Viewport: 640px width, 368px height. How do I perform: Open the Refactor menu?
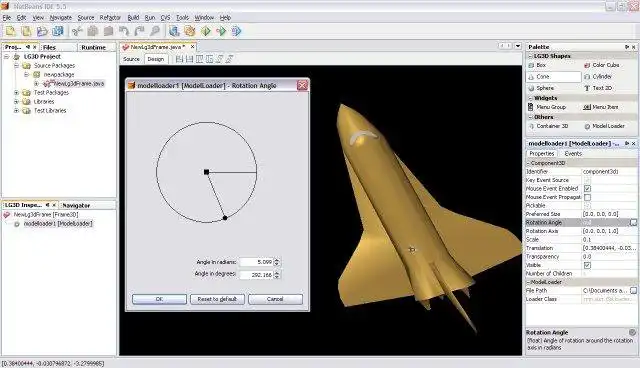(110, 18)
